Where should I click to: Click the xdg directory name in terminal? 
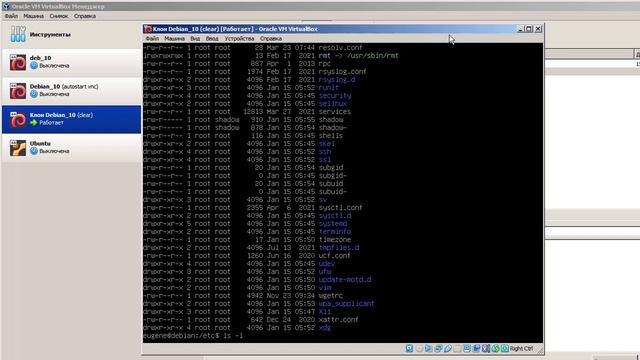325,328
